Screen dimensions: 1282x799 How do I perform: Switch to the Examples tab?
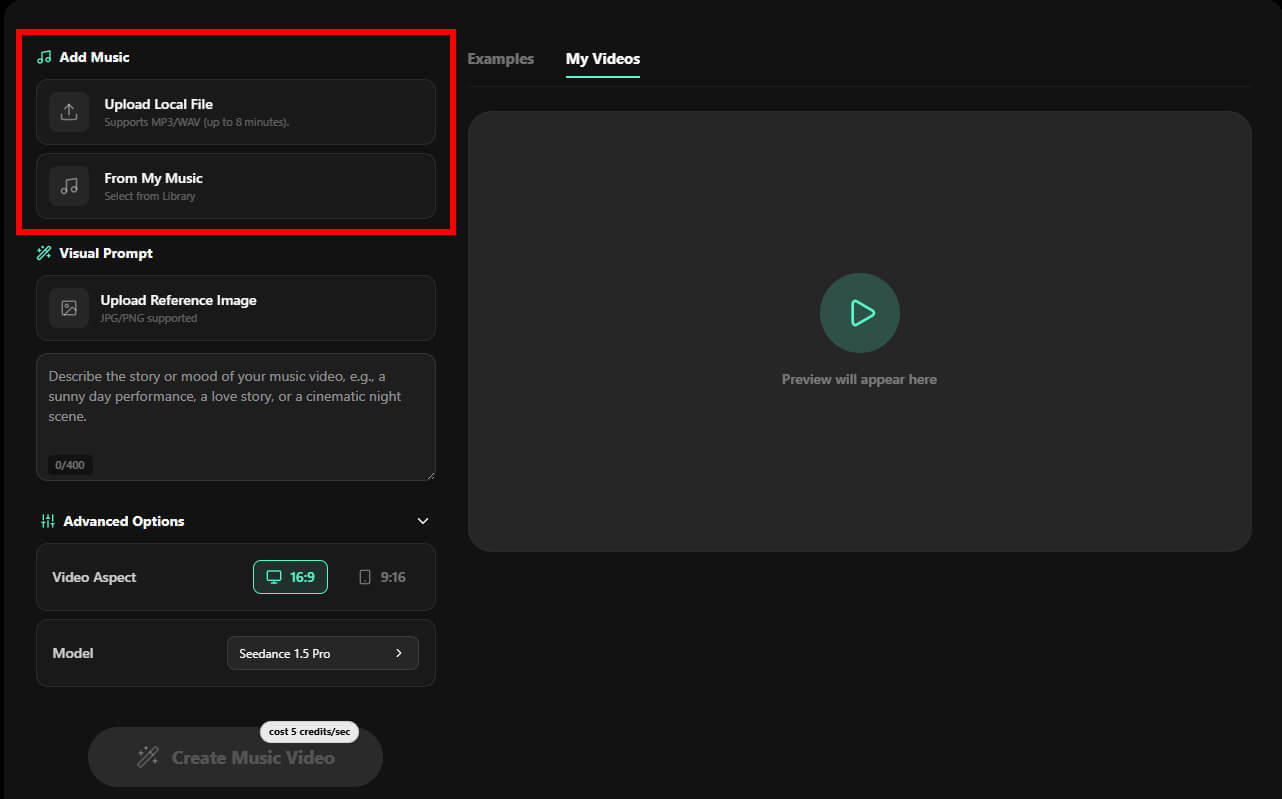[x=501, y=59]
